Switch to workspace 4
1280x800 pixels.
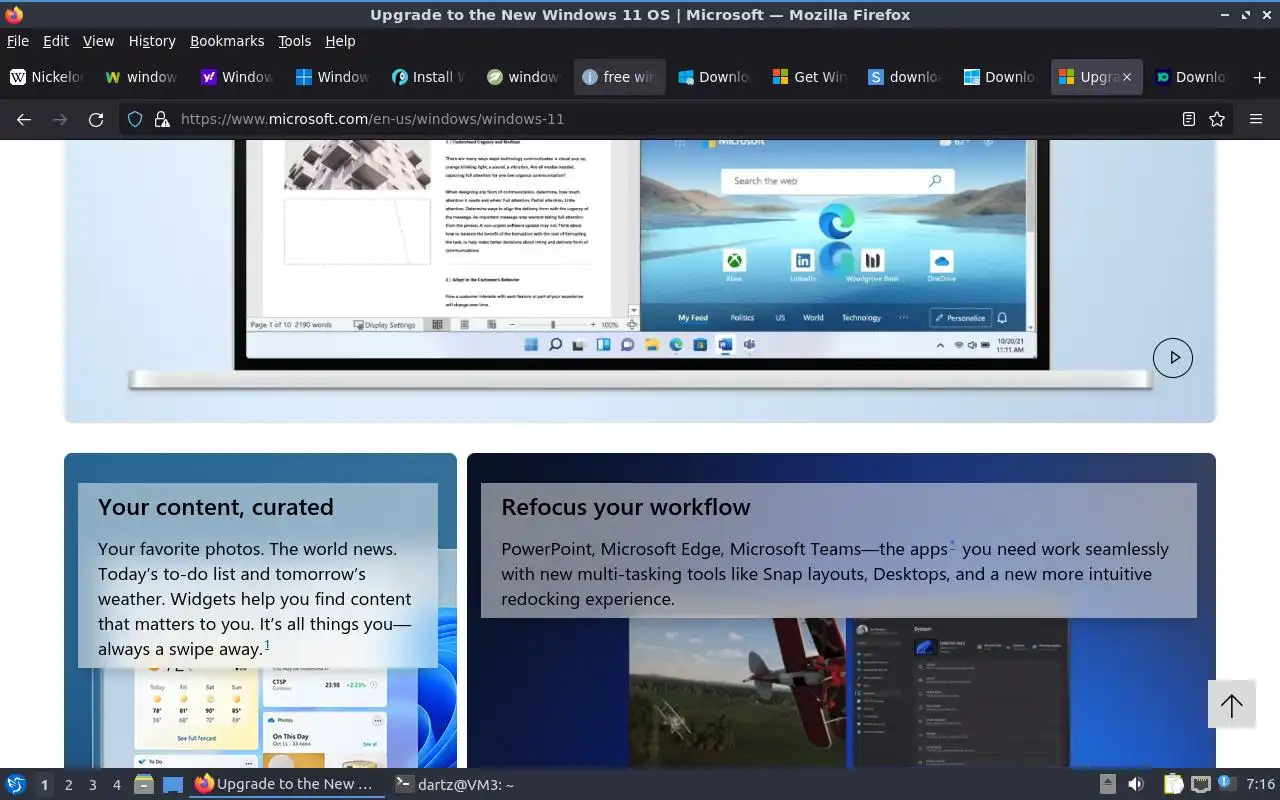(x=117, y=785)
